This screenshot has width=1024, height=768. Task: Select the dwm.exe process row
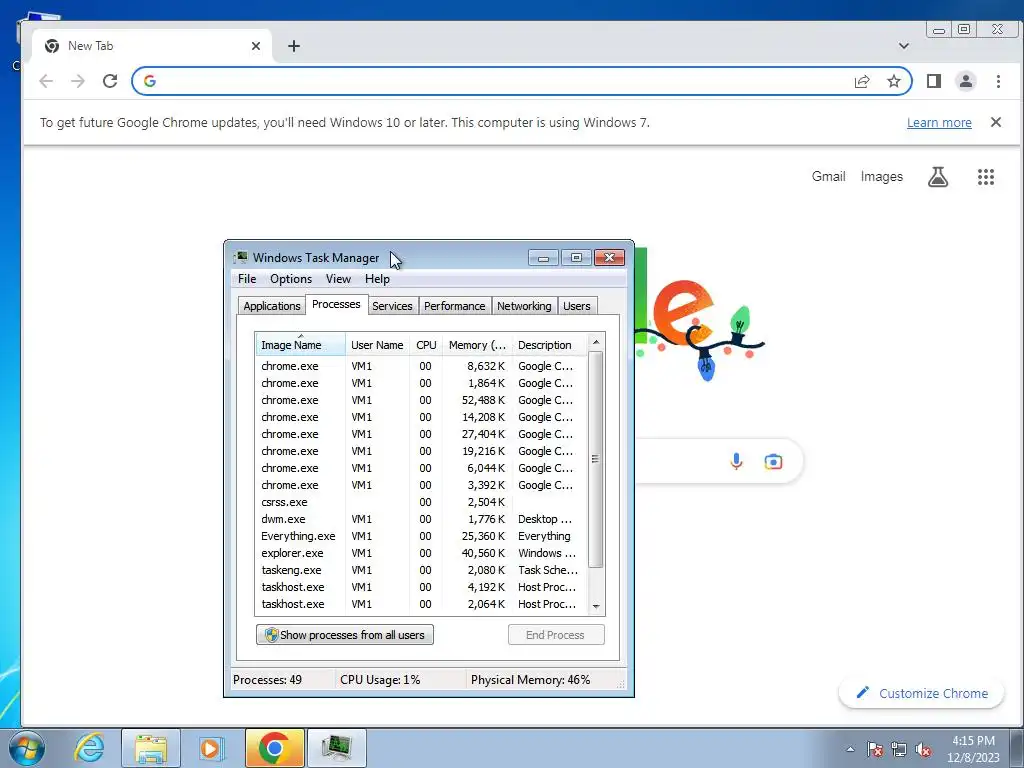click(x=421, y=519)
